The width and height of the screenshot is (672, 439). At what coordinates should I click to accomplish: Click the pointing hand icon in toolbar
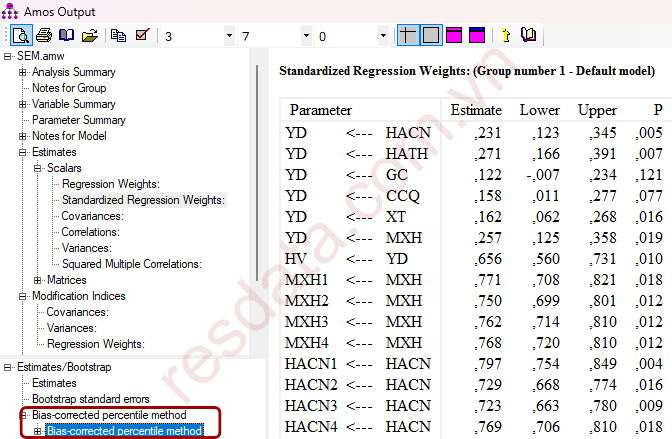(x=505, y=36)
